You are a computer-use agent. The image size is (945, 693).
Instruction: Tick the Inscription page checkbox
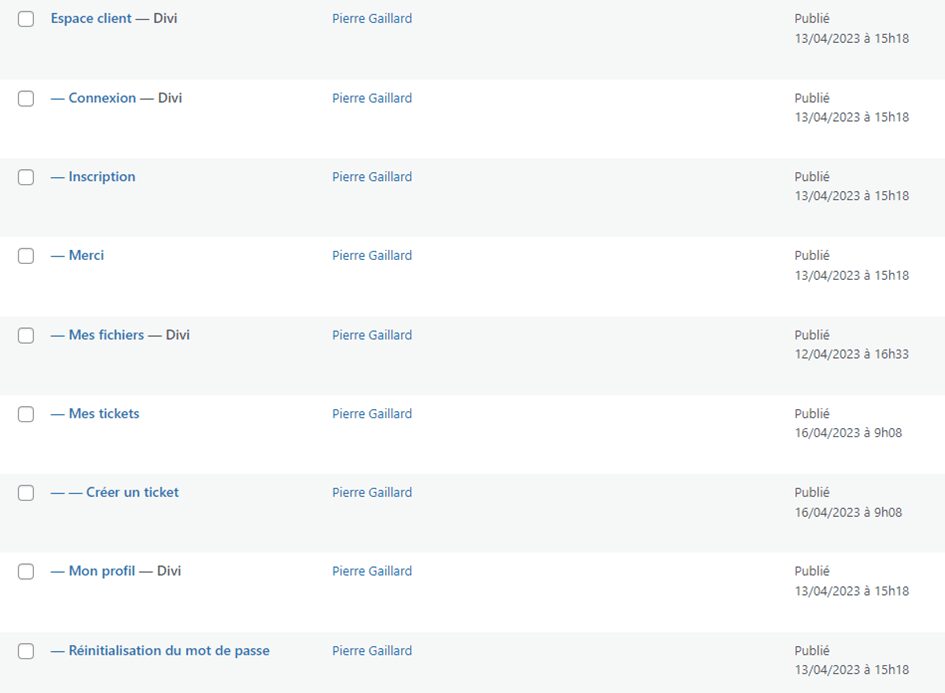26,177
